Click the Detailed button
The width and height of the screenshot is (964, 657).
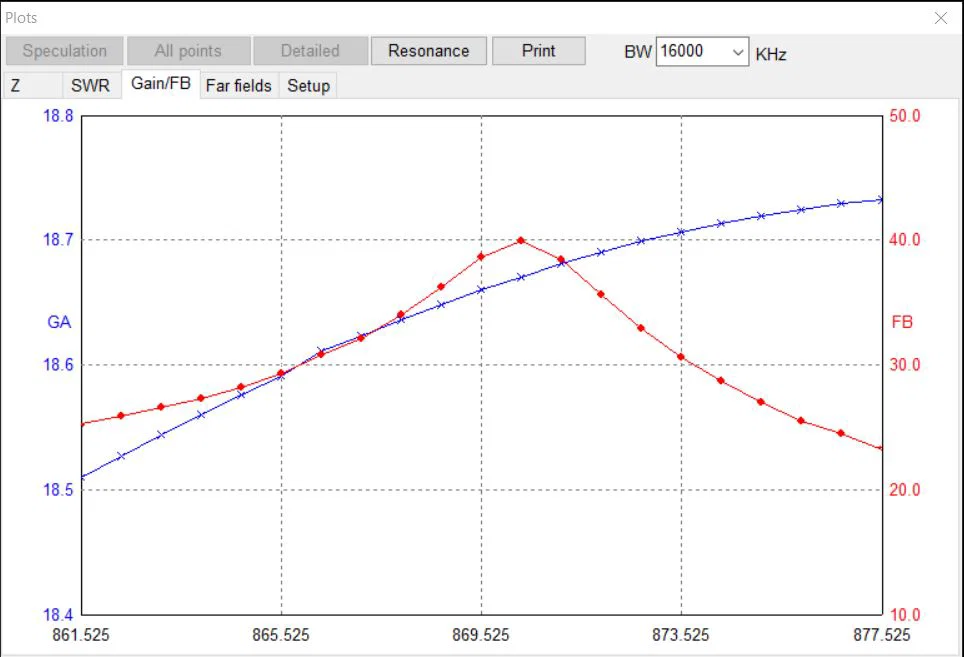(x=310, y=51)
